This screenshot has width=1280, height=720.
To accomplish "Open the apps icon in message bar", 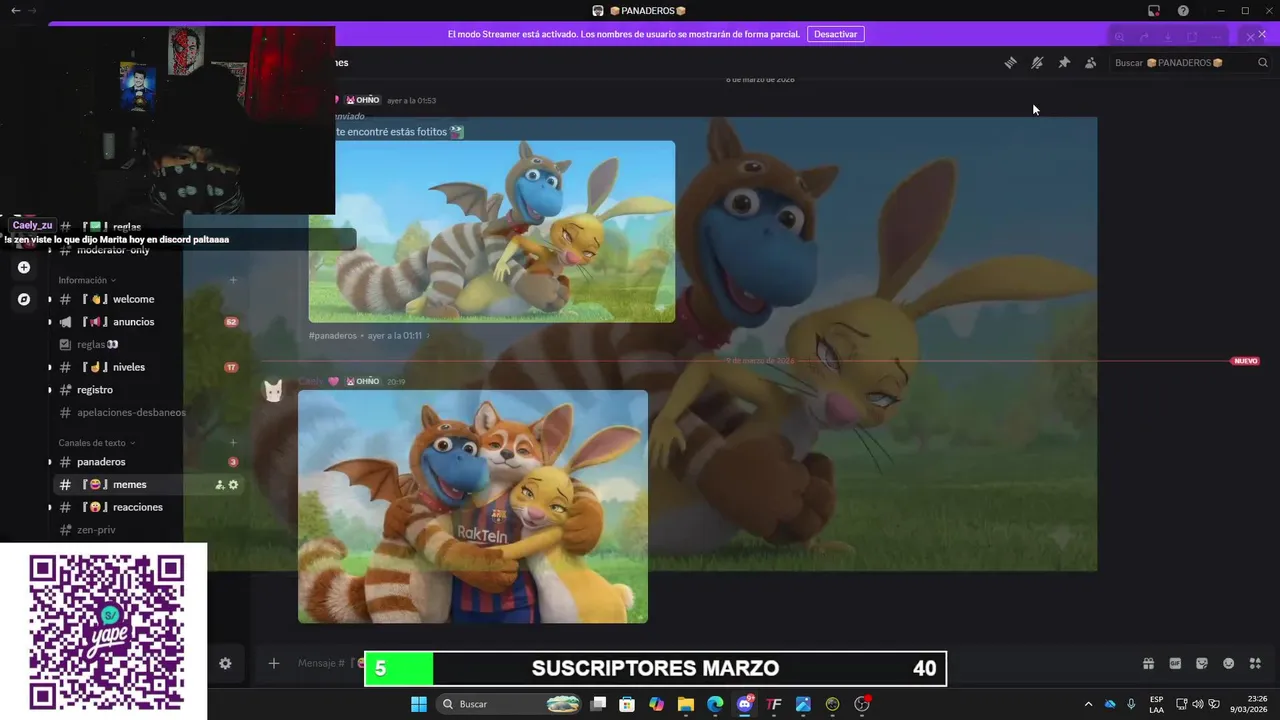I will coord(1255,663).
